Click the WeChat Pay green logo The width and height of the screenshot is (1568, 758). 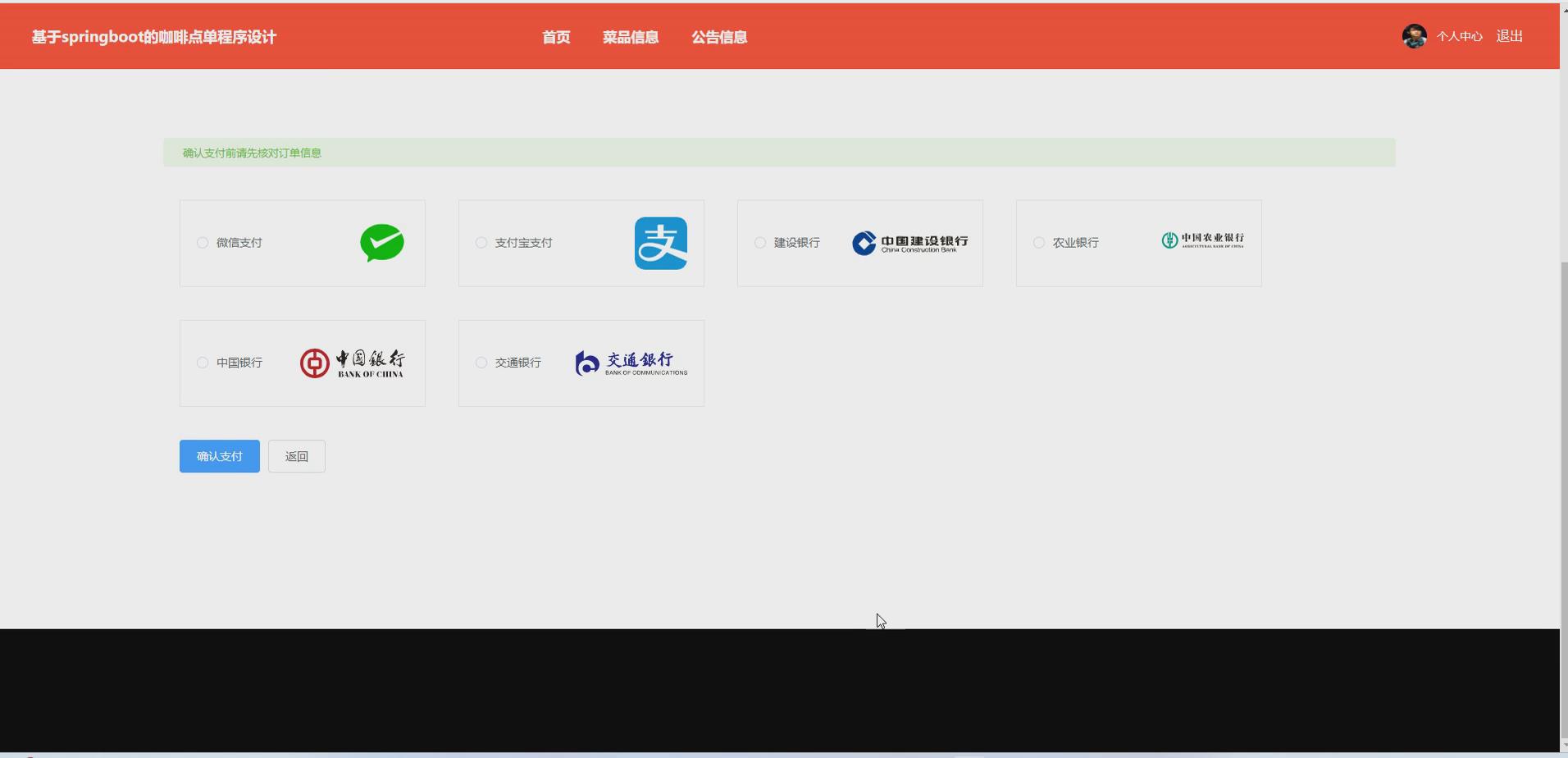[382, 243]
